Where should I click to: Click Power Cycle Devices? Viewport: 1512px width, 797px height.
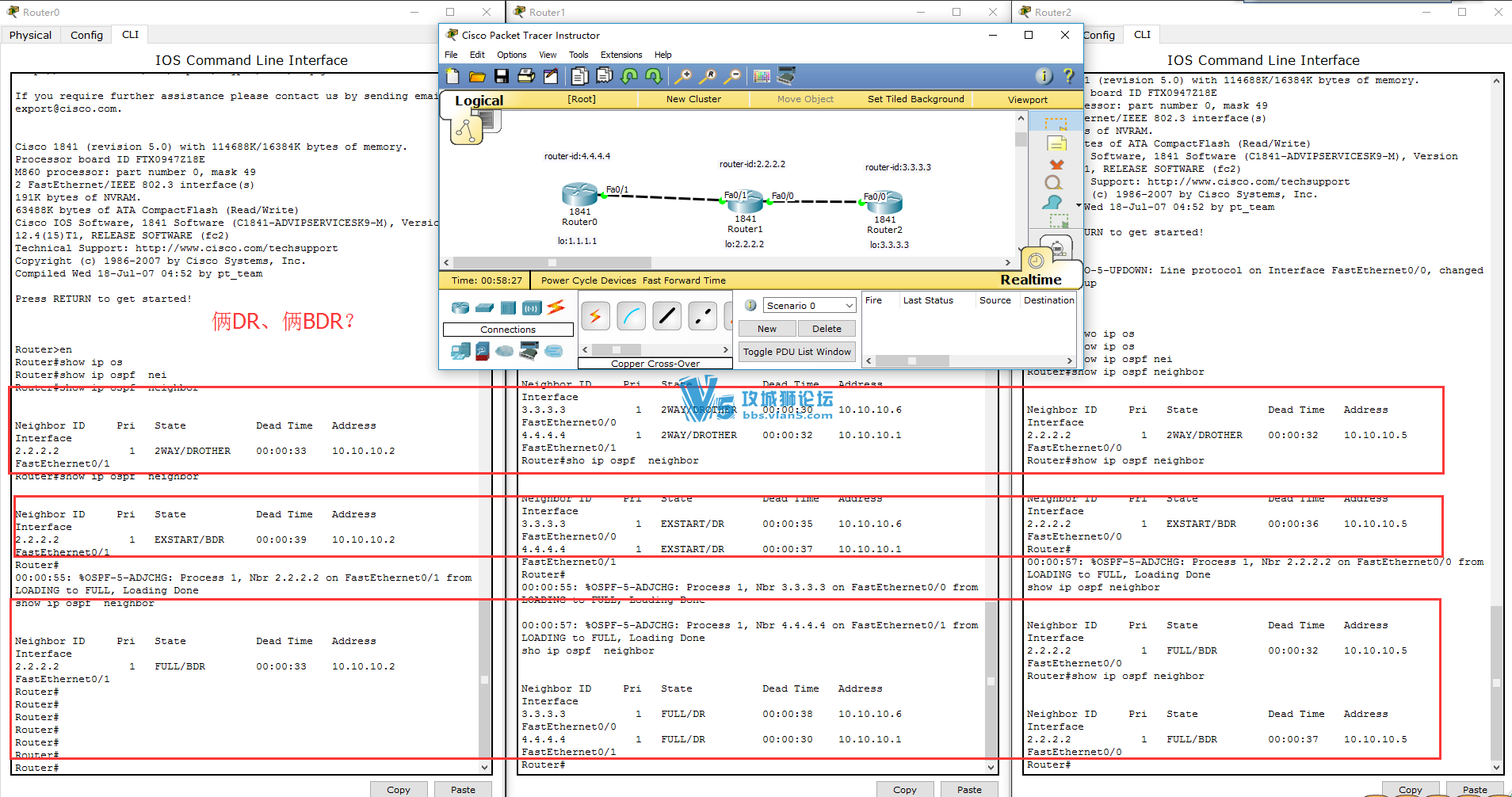click(x=589, y=280)
